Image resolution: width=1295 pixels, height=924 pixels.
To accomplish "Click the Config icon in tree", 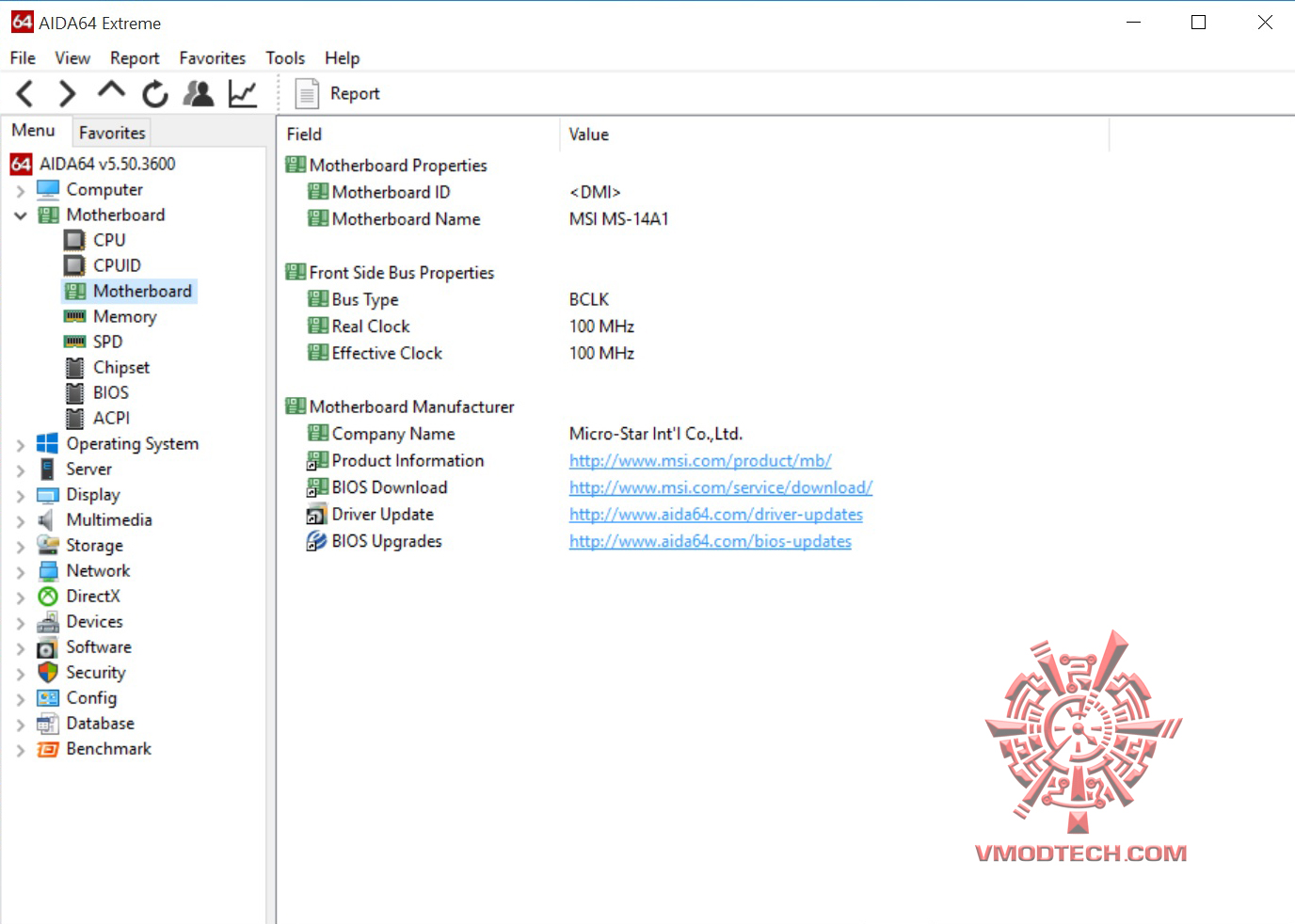I will 47,697.
